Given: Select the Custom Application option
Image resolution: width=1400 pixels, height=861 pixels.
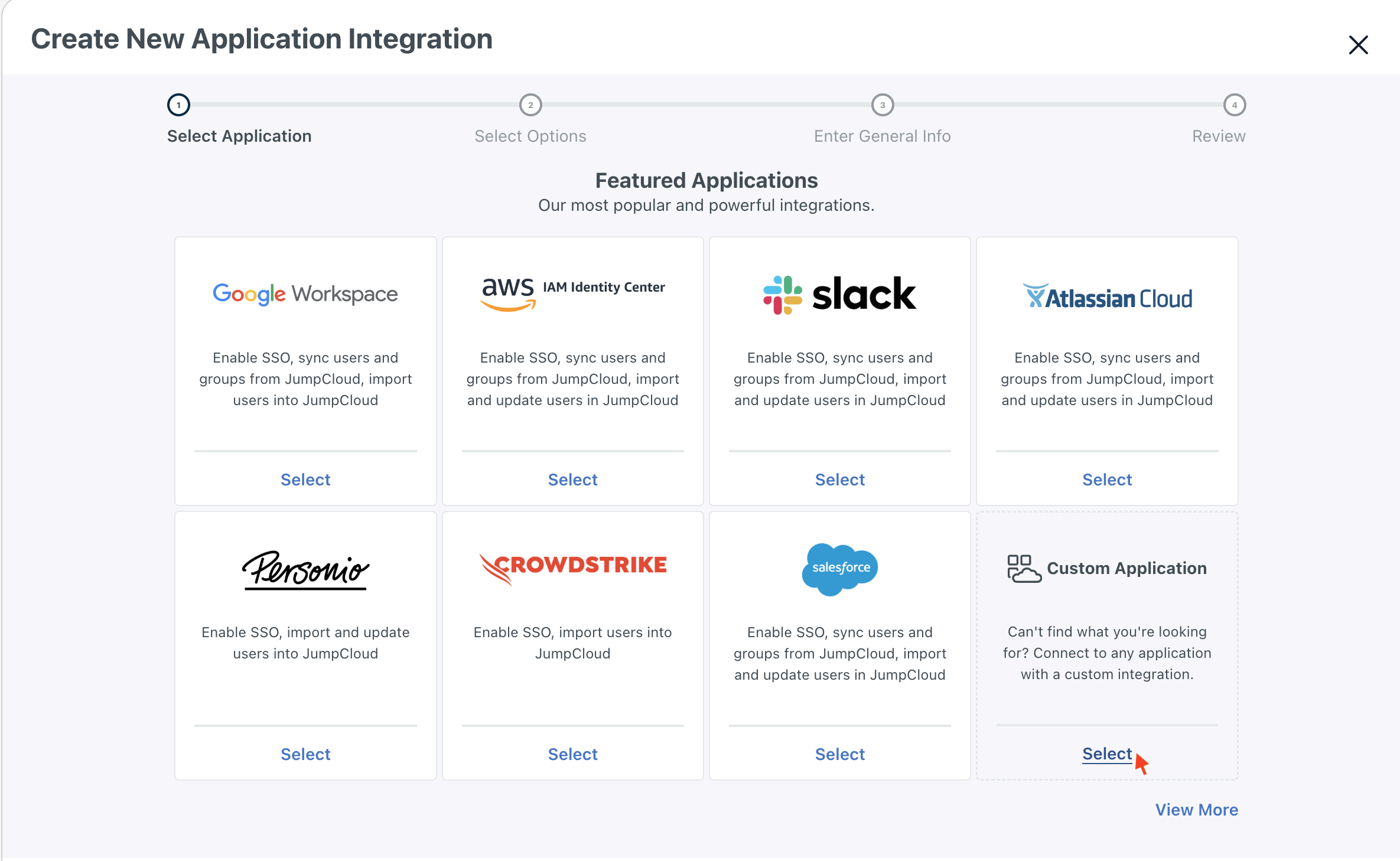Looking at the screenshot, I should (x=1106, y=754).
